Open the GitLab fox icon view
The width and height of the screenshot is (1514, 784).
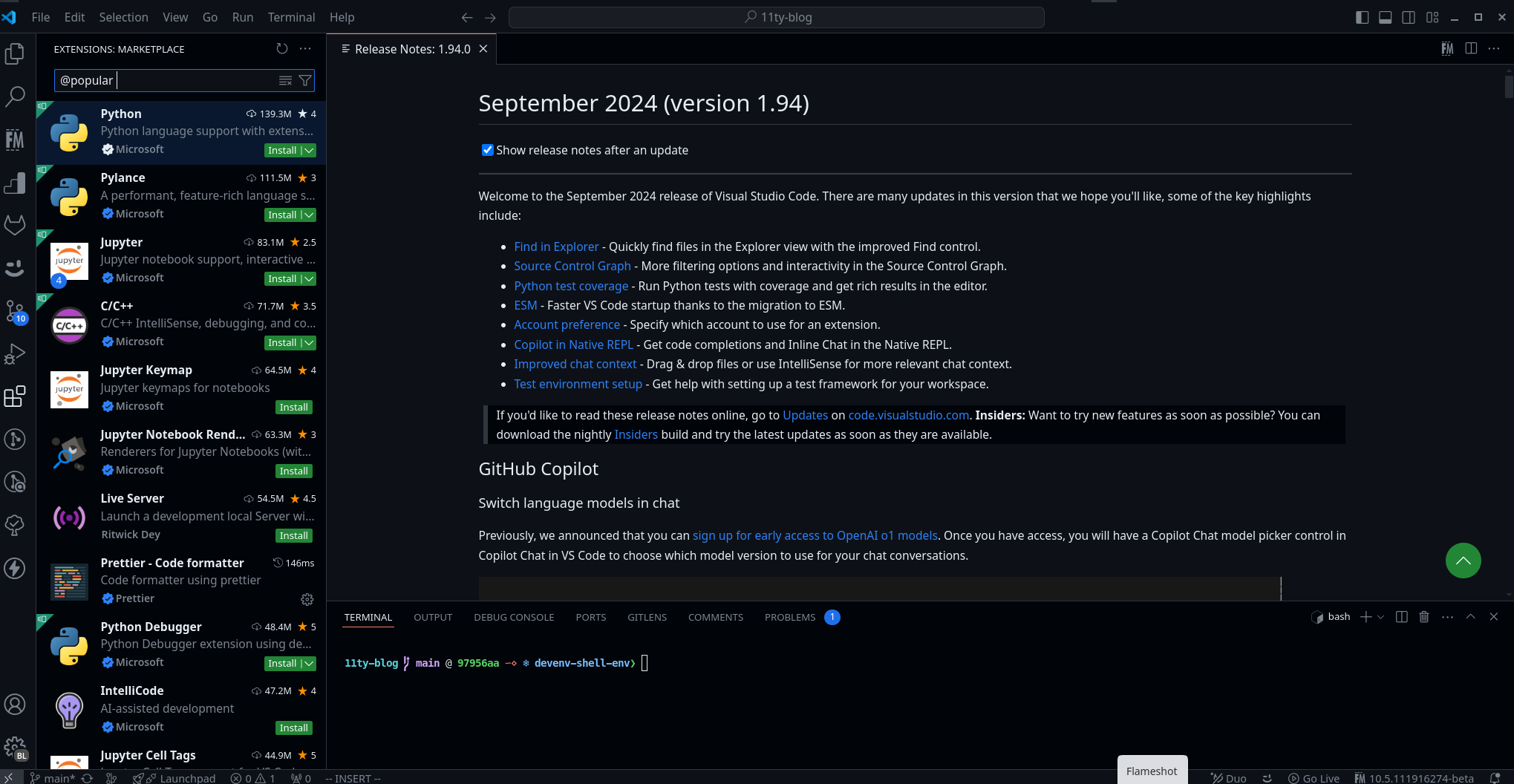coord(15,224)
